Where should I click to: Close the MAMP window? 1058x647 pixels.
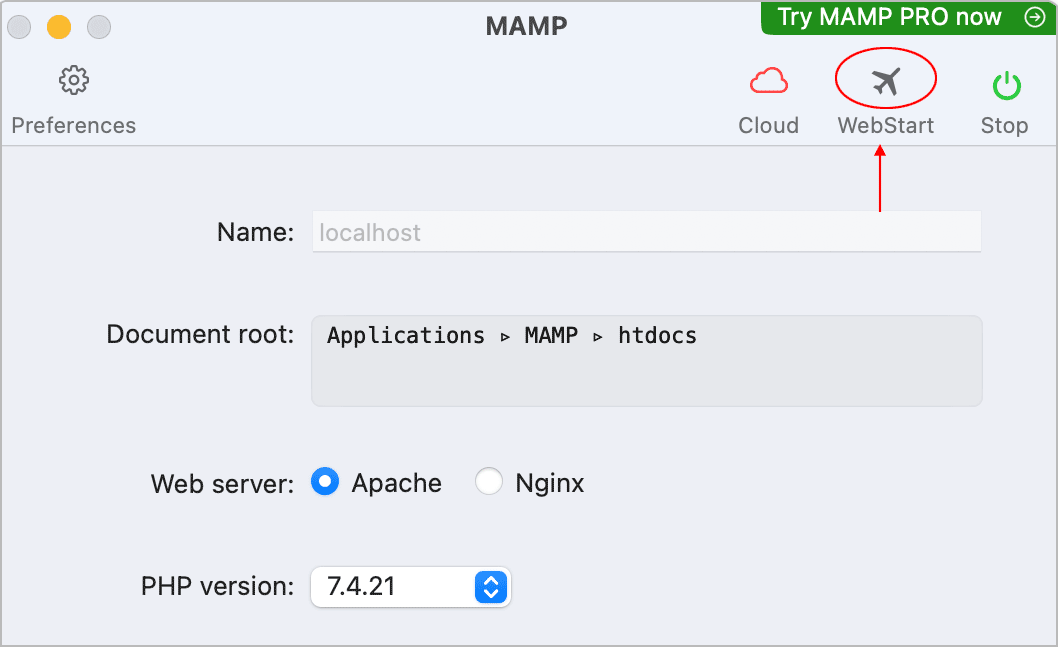click(x=20, y=27)
